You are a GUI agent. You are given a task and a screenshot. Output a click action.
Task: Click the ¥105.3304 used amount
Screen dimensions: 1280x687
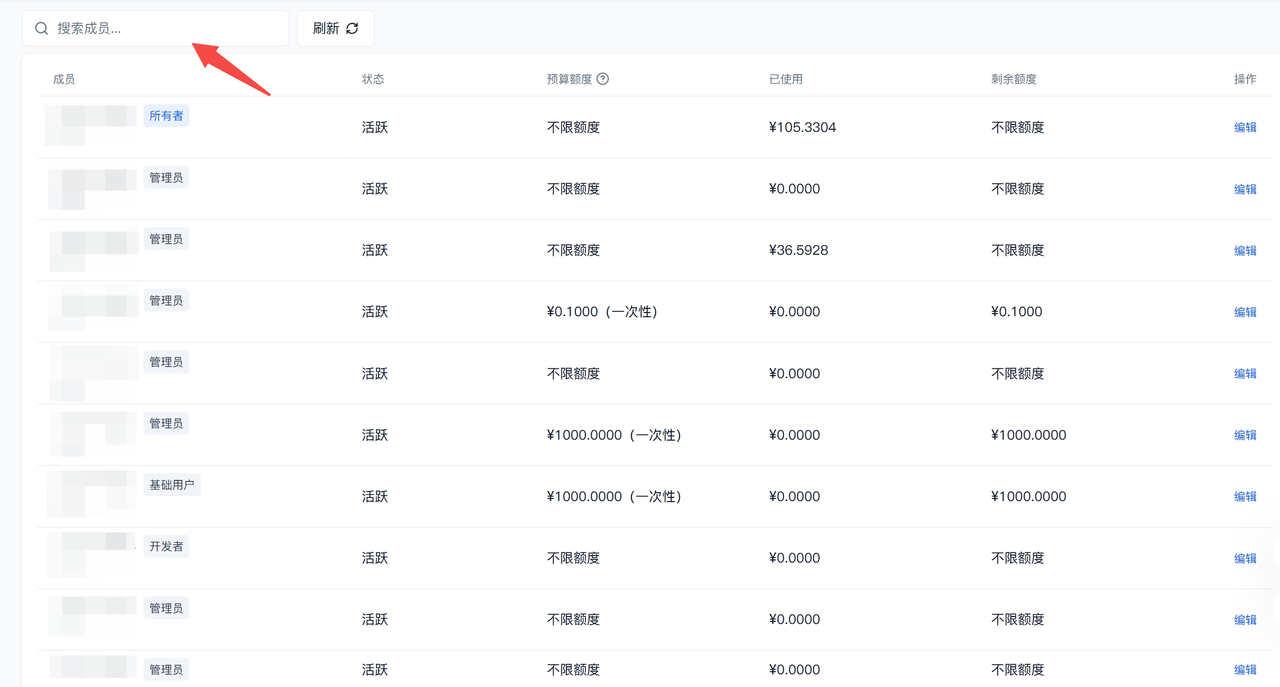(803, 127)
